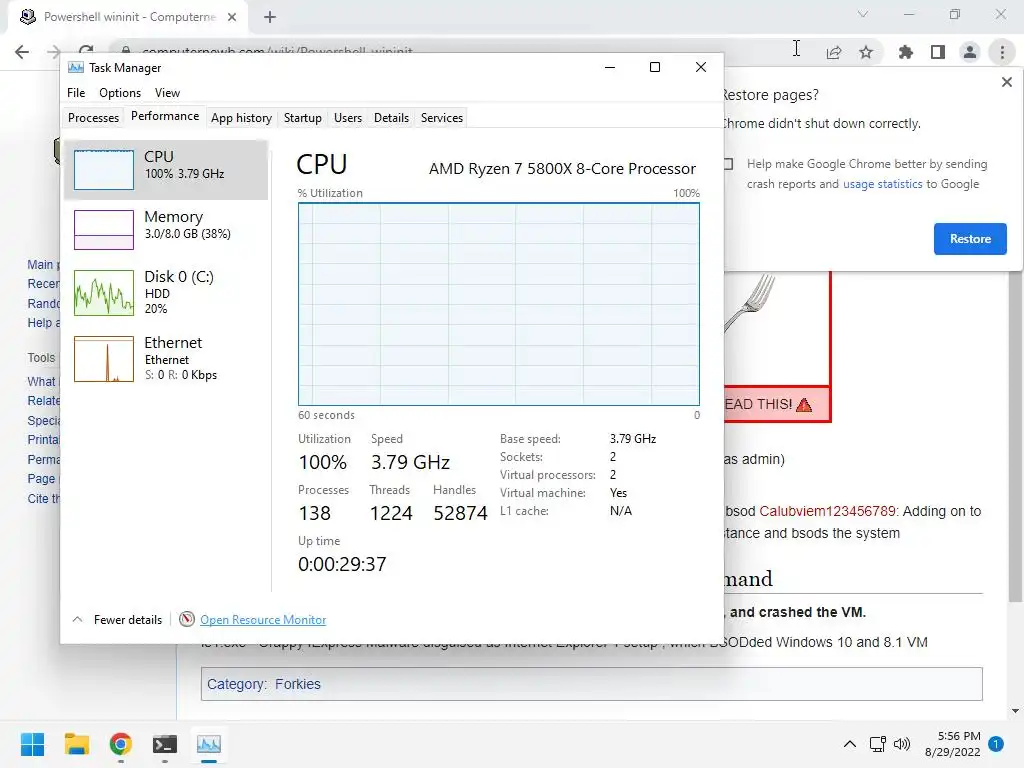
Task: Select the Performance tab
Action: (165, 116)
